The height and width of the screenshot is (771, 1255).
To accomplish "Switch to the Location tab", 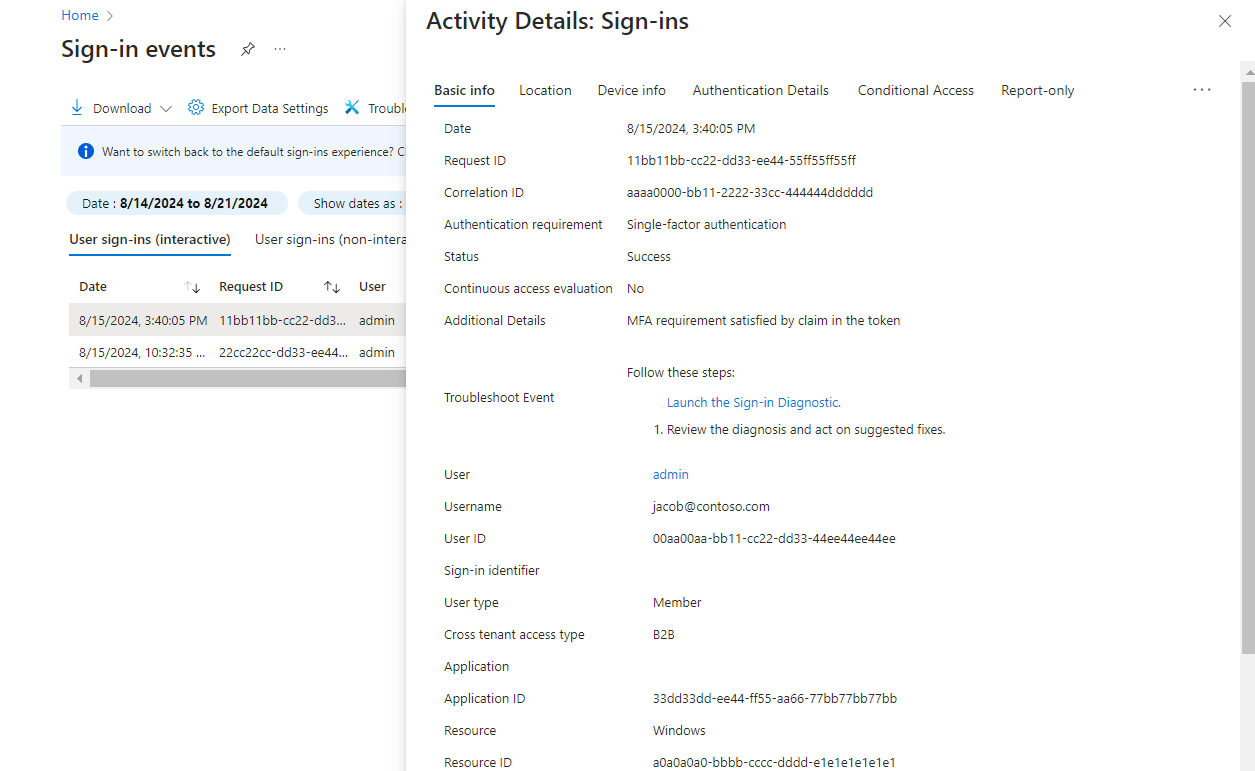I will click(x=545, y=90).
